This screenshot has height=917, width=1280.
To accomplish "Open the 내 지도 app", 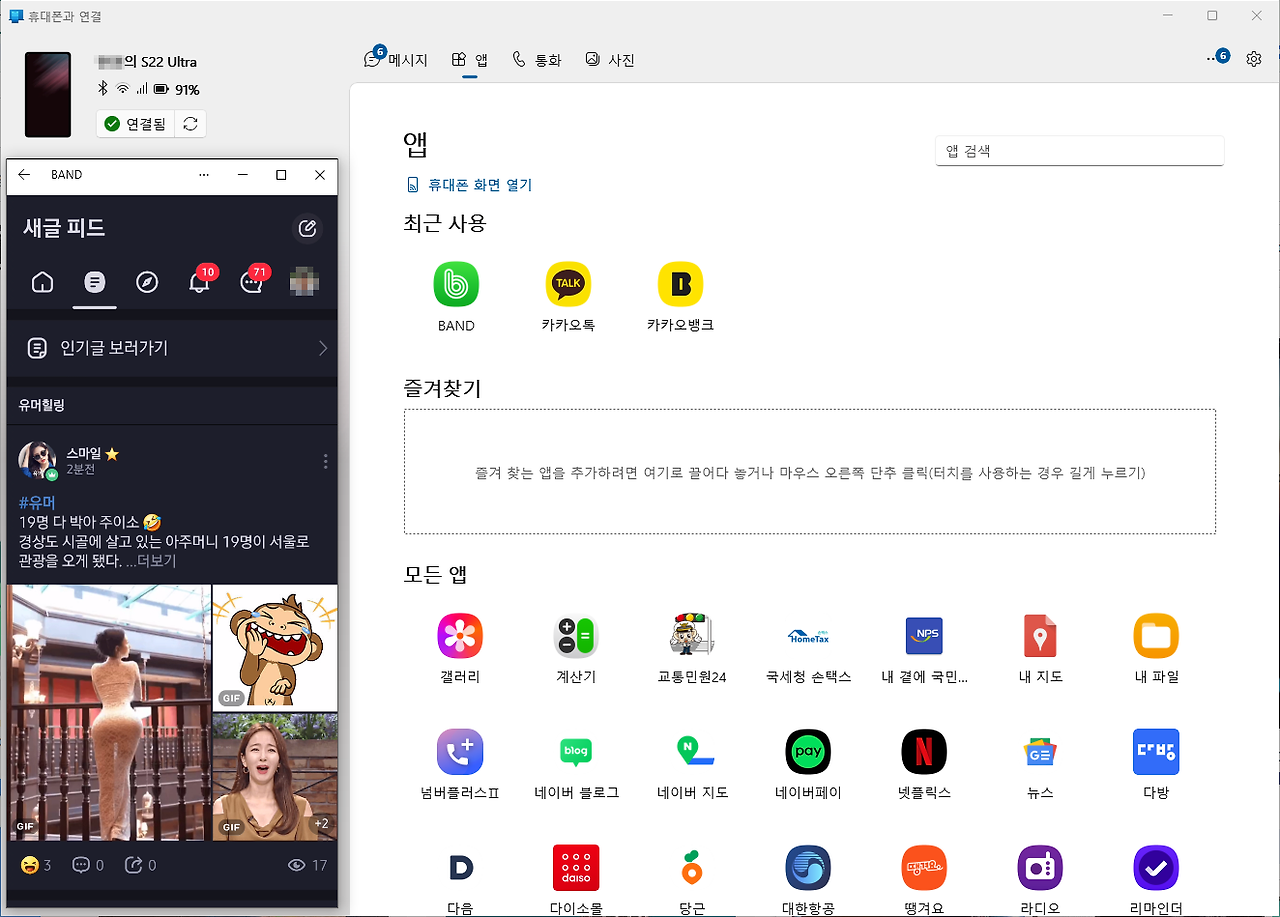I will pos(1040,636).
